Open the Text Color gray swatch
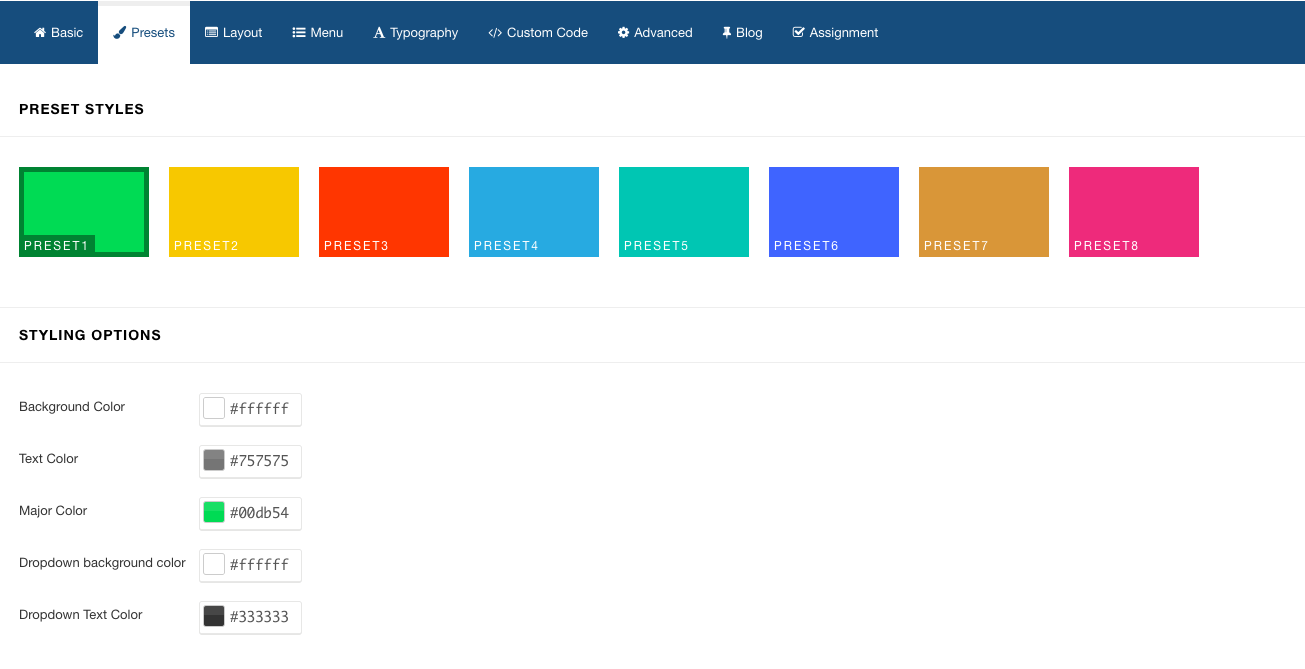 coord(214,461)
